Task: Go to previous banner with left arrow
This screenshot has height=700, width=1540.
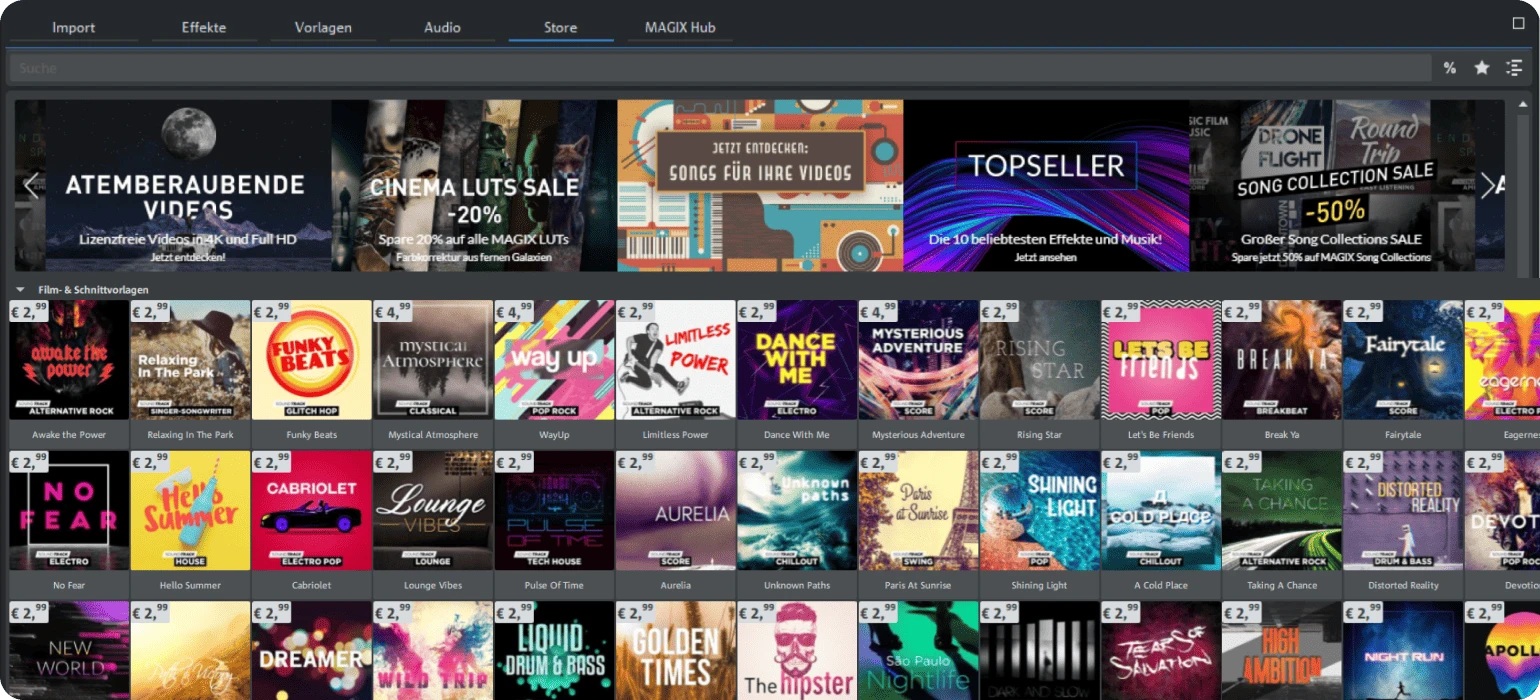Action: point(31,185)
